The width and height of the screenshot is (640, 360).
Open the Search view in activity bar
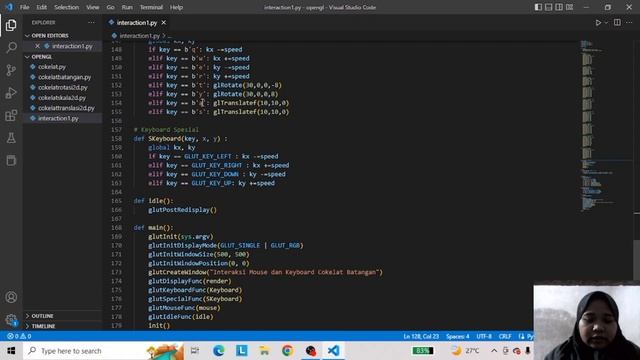(x=11, y=48)
